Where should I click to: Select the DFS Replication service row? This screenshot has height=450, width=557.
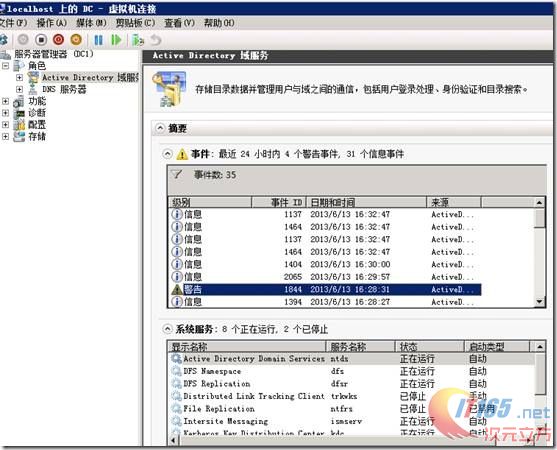(x=352, y=384)
